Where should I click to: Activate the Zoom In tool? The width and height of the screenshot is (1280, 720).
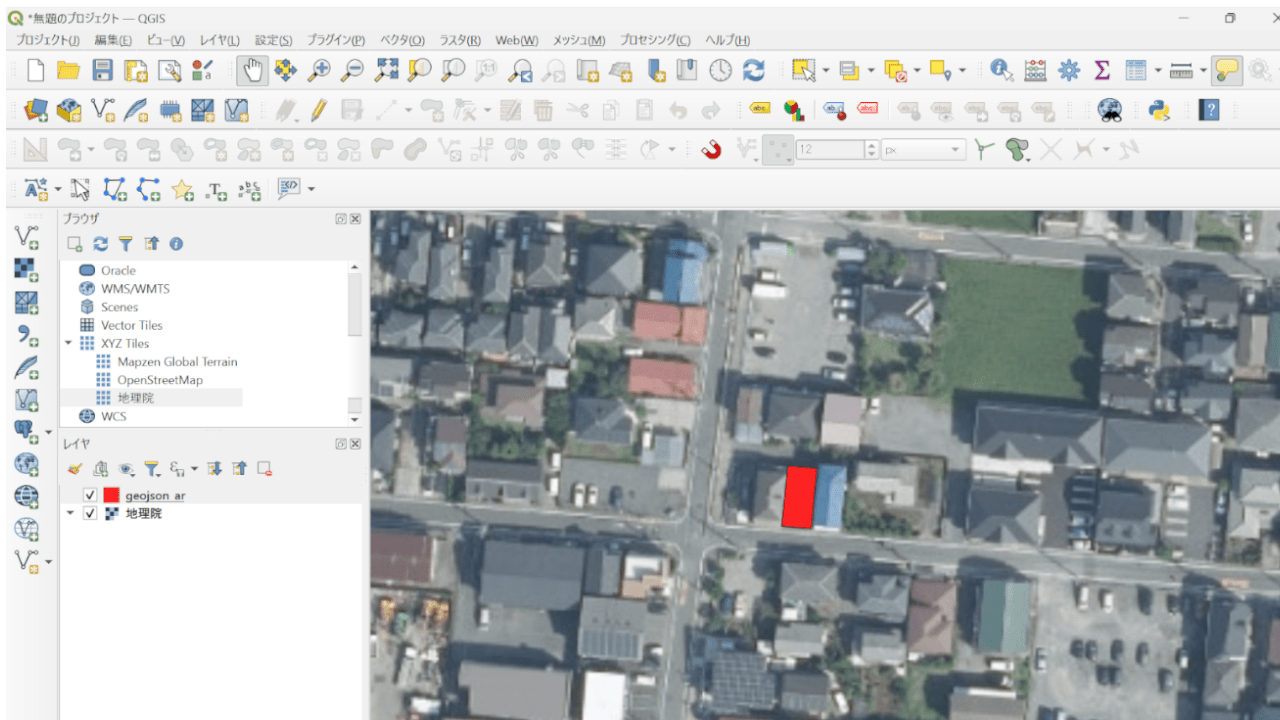pos(319,70)
